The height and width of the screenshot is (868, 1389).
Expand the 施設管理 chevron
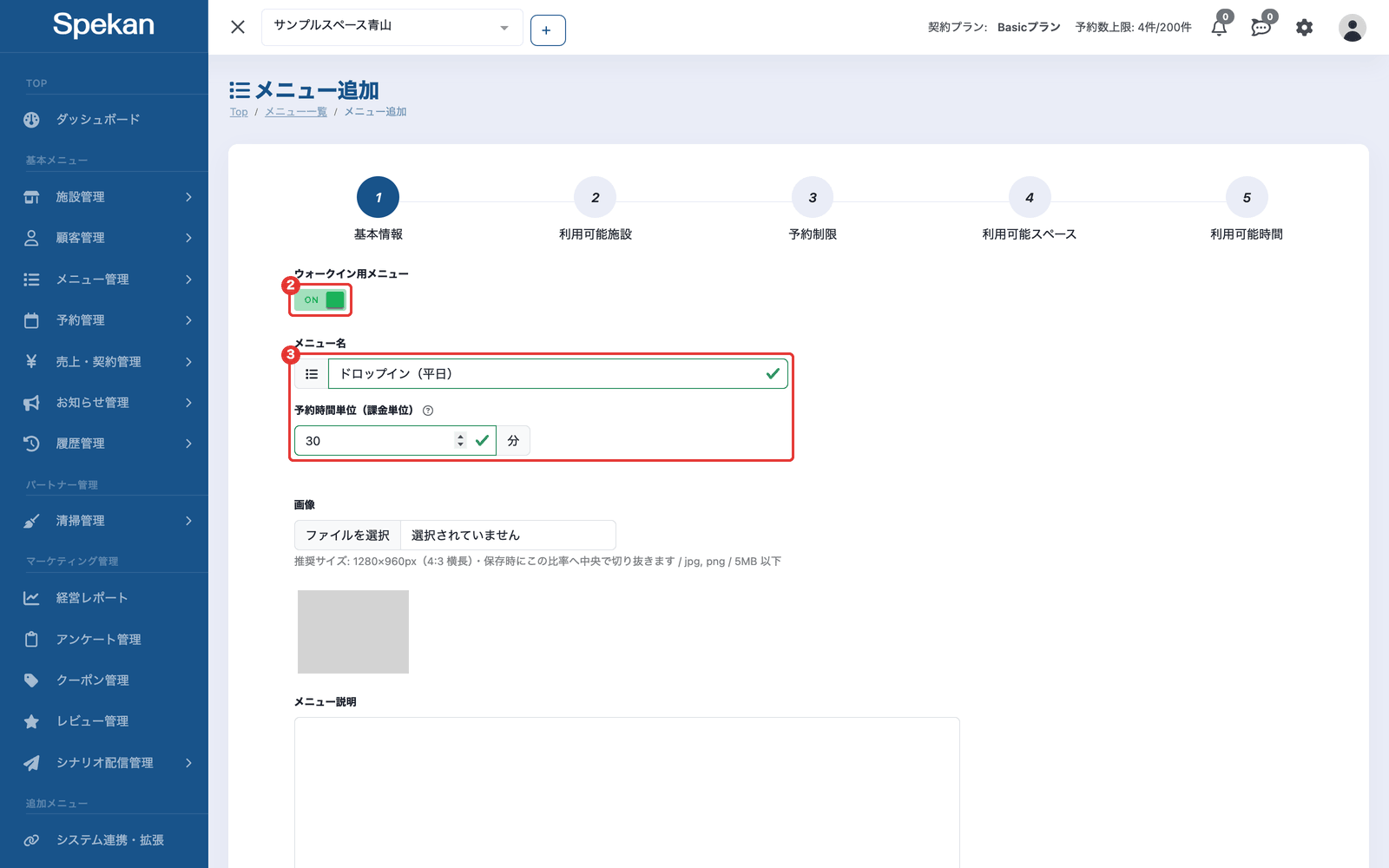click(x=188, y=197)
